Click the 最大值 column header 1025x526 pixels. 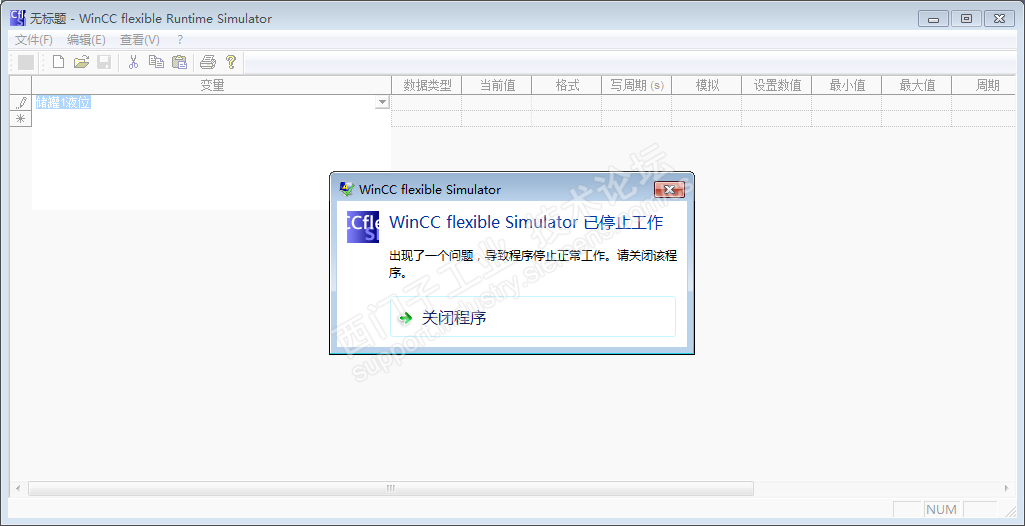[x=916, y=85]
